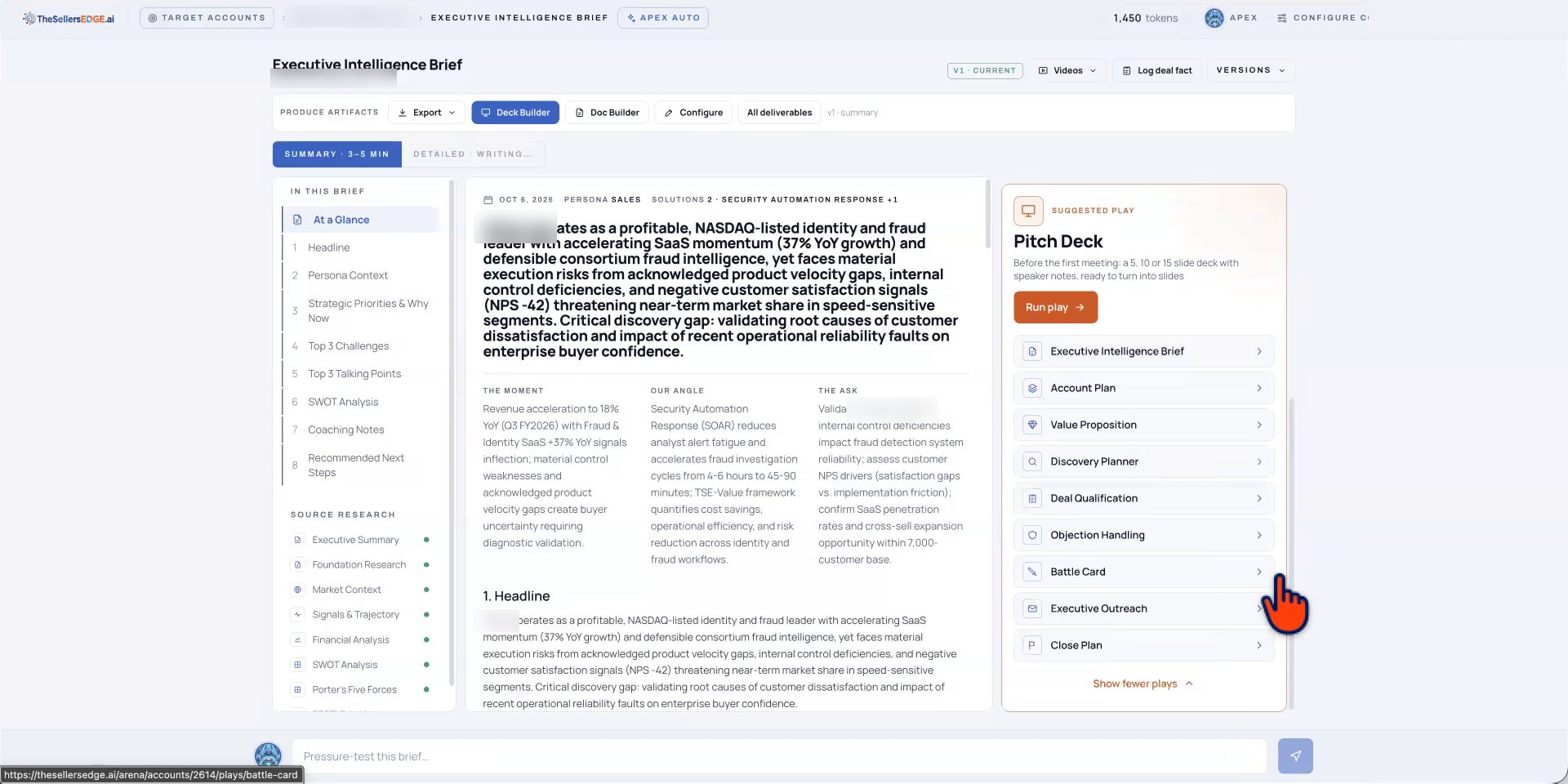The image size is (1568, 784).
Task: Click the Run play button
Action: 1055,307
